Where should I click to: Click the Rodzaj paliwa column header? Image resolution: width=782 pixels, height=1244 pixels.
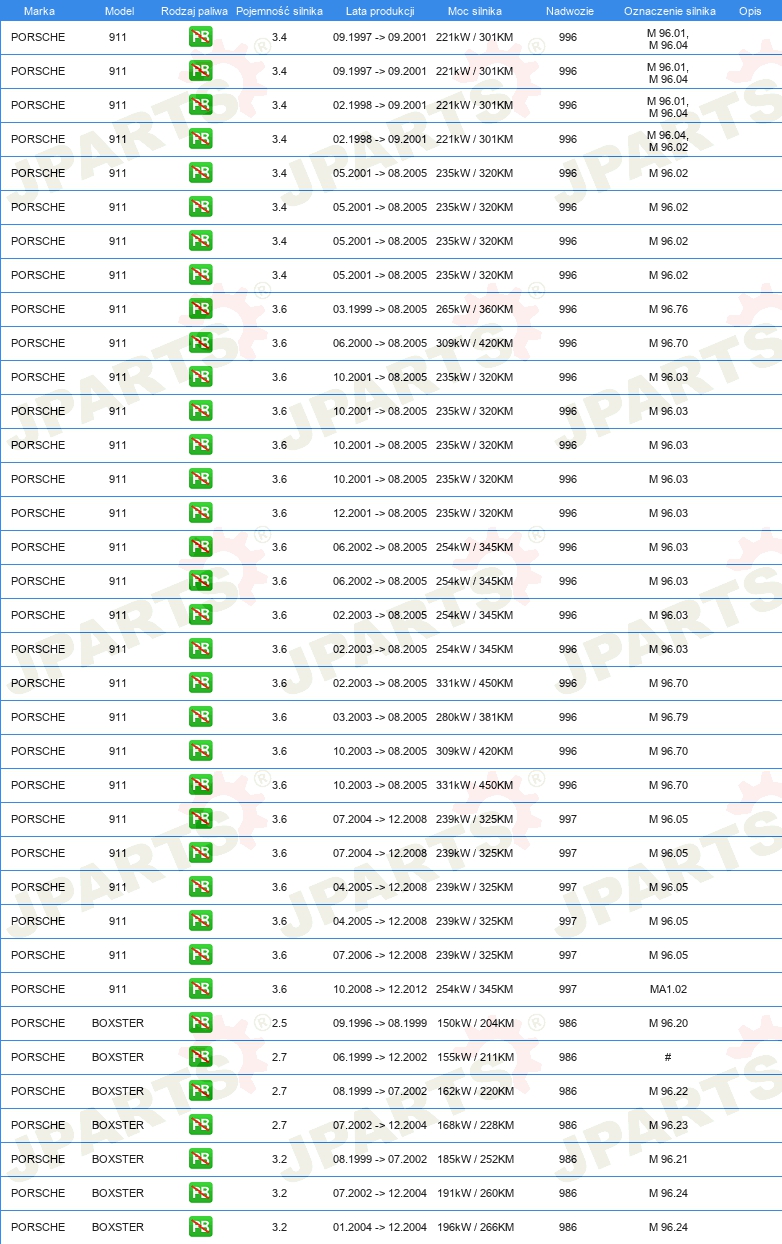(194, 11)
